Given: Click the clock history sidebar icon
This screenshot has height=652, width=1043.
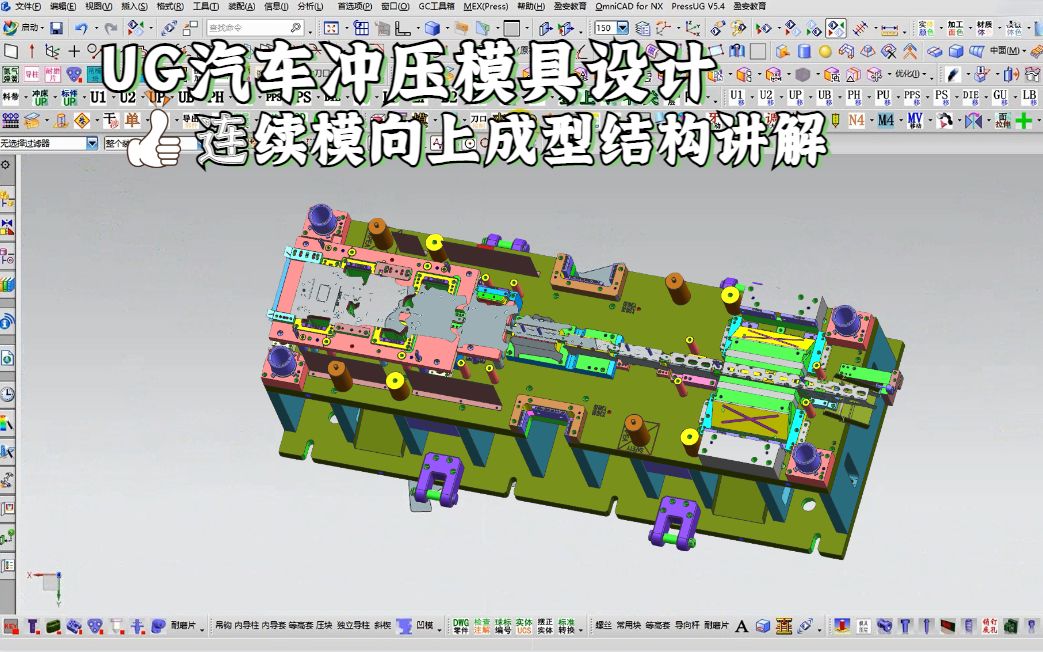Looking at the screenshot, I should 7,395.
